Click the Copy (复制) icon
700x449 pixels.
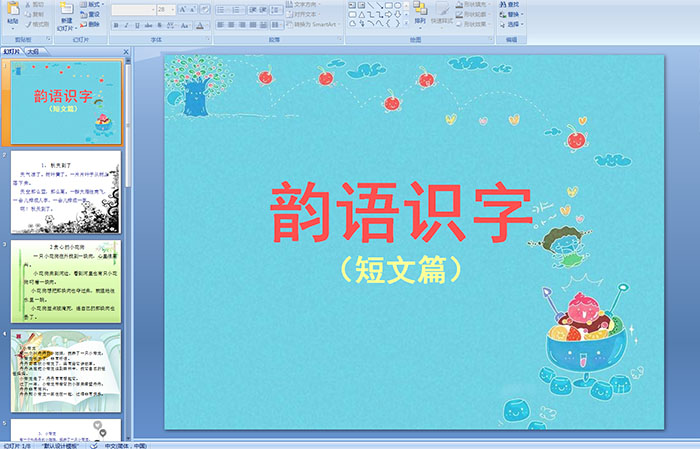click(28, 14)
